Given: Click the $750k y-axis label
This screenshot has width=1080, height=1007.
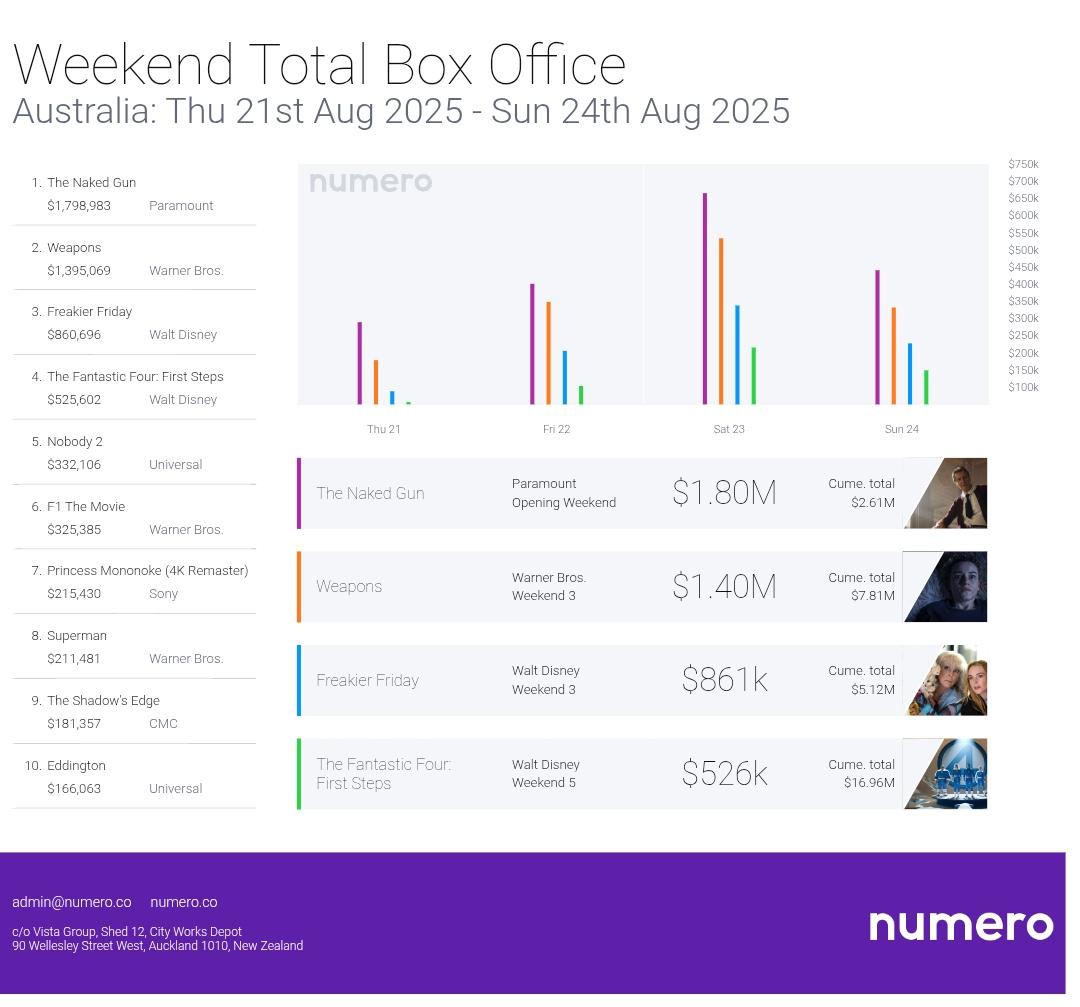Looking at the screenshot, I should [x=1023, y=165].
